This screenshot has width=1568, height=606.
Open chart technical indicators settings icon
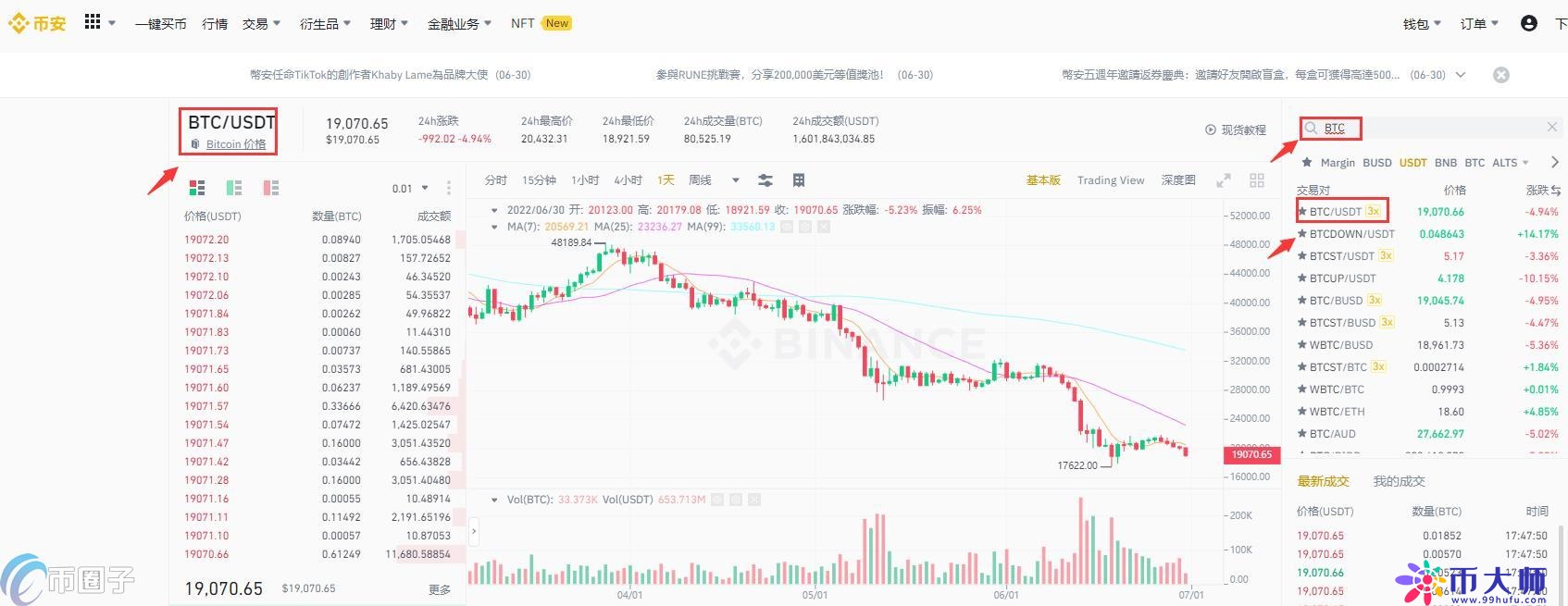(765, 180)
